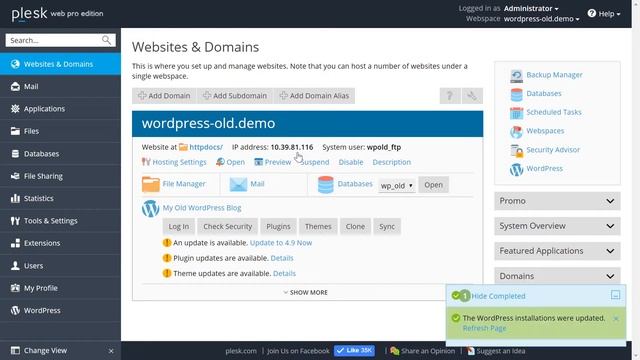Click WordPress logo beside My Old WordPress Blog

[x=150, y=208]
